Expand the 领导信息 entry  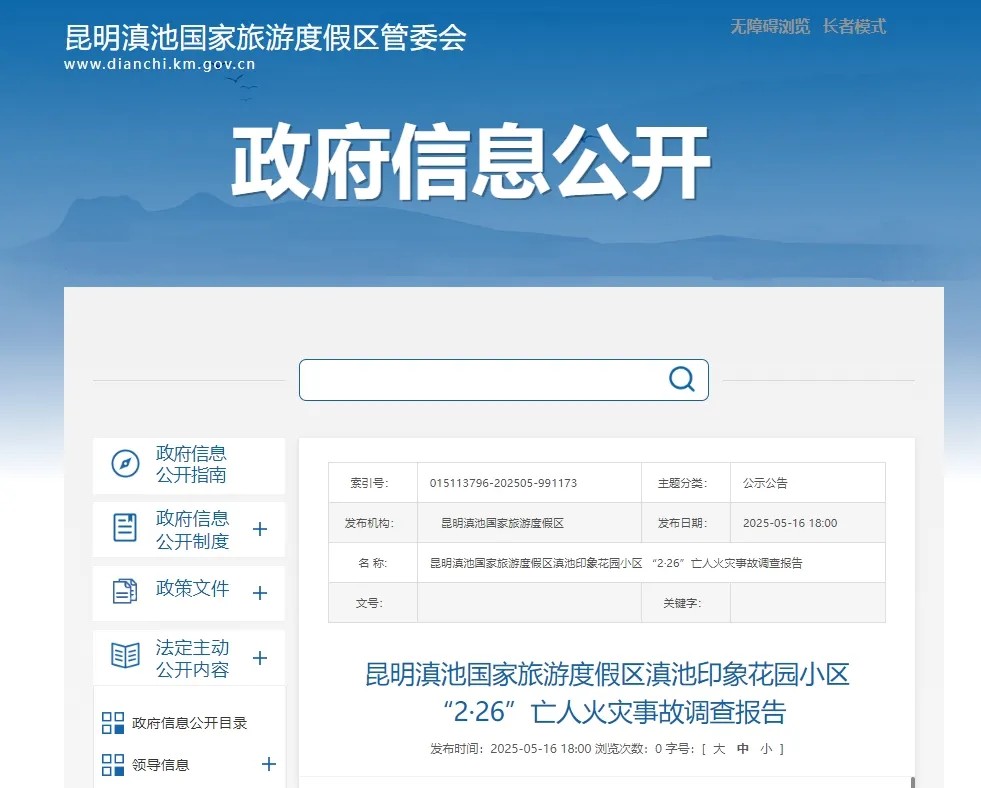pyautogui.click(x=268, y=764)
